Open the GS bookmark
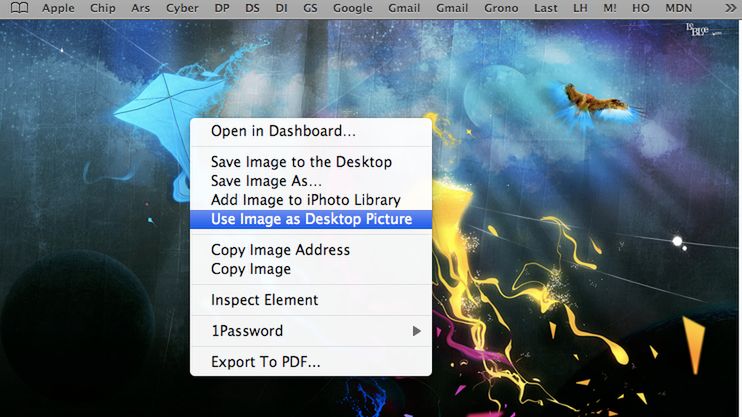This screenshot has height=417, width=742. 310,8
